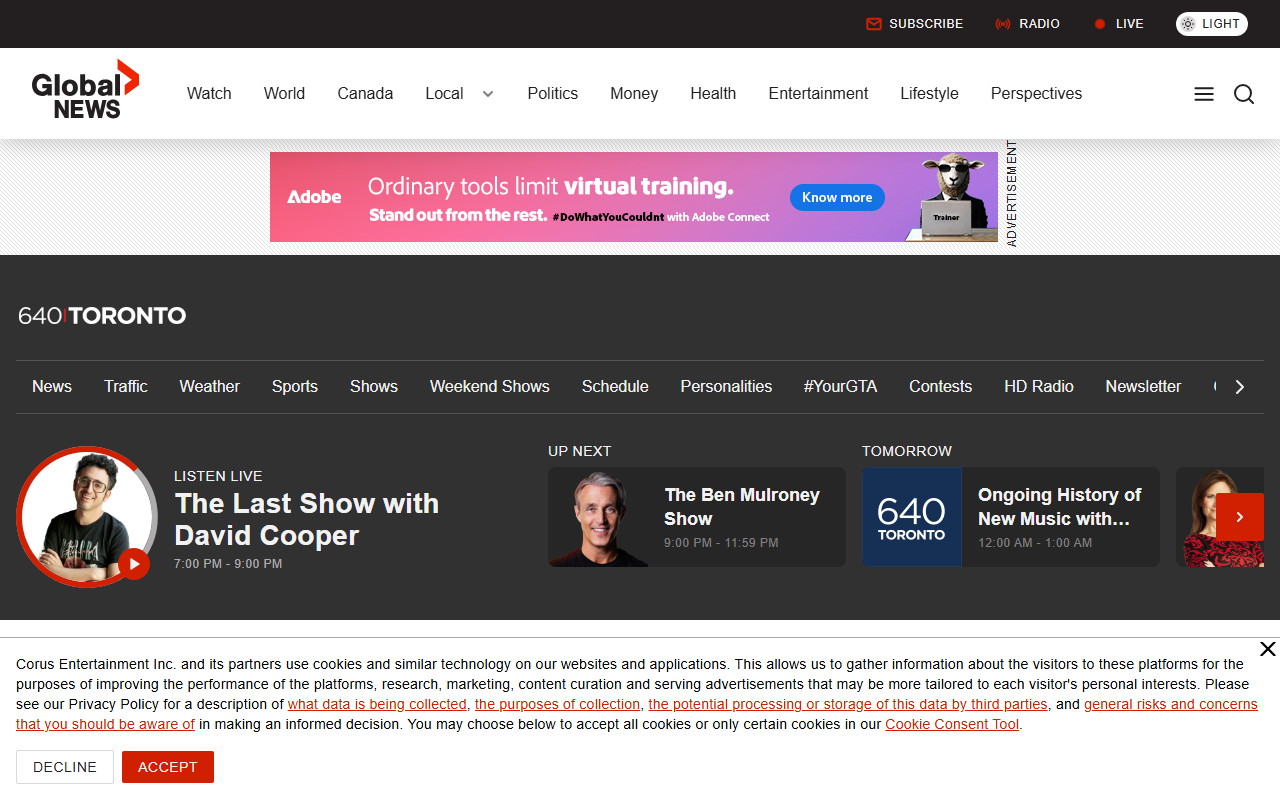
Task: Open the Politics section
Action: 553,93
